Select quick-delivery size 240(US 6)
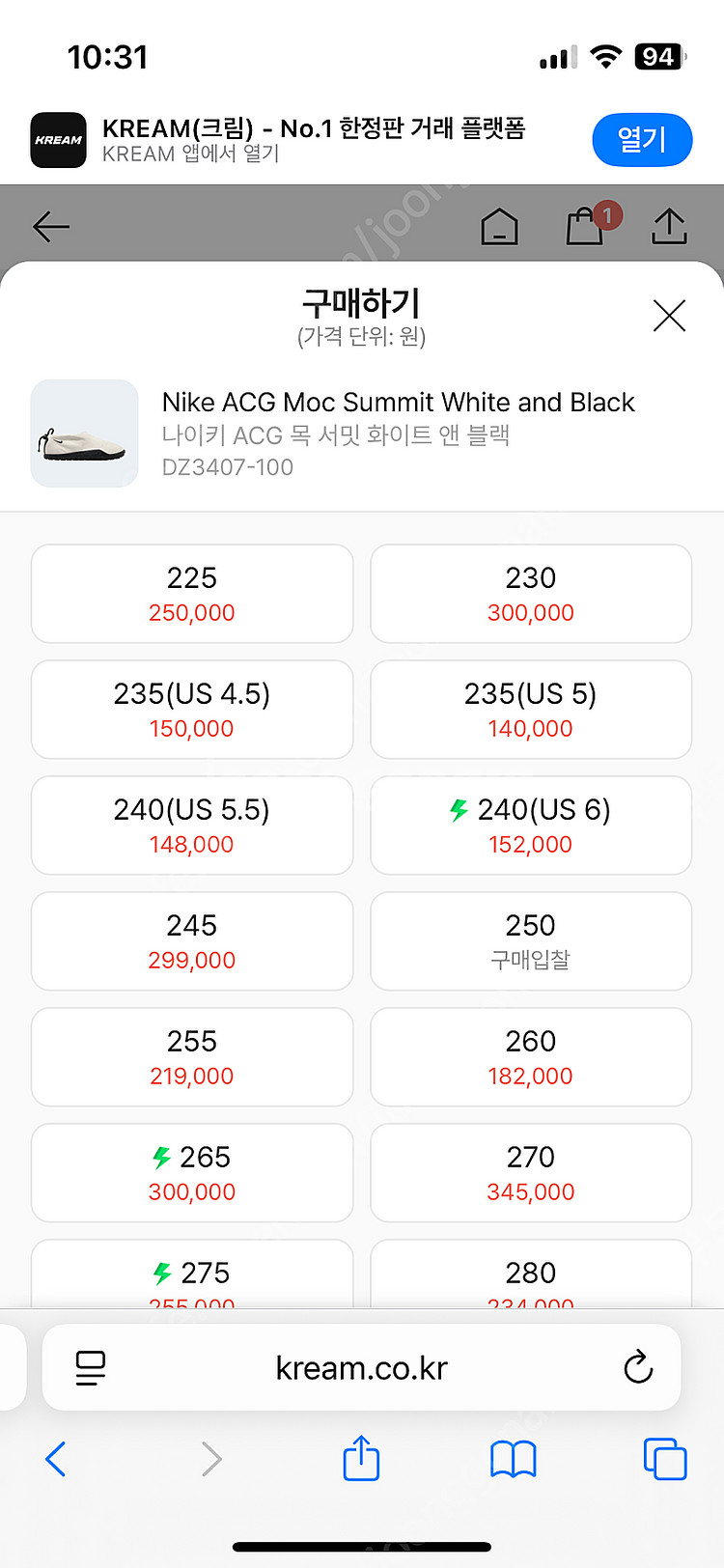 point(531,826)
